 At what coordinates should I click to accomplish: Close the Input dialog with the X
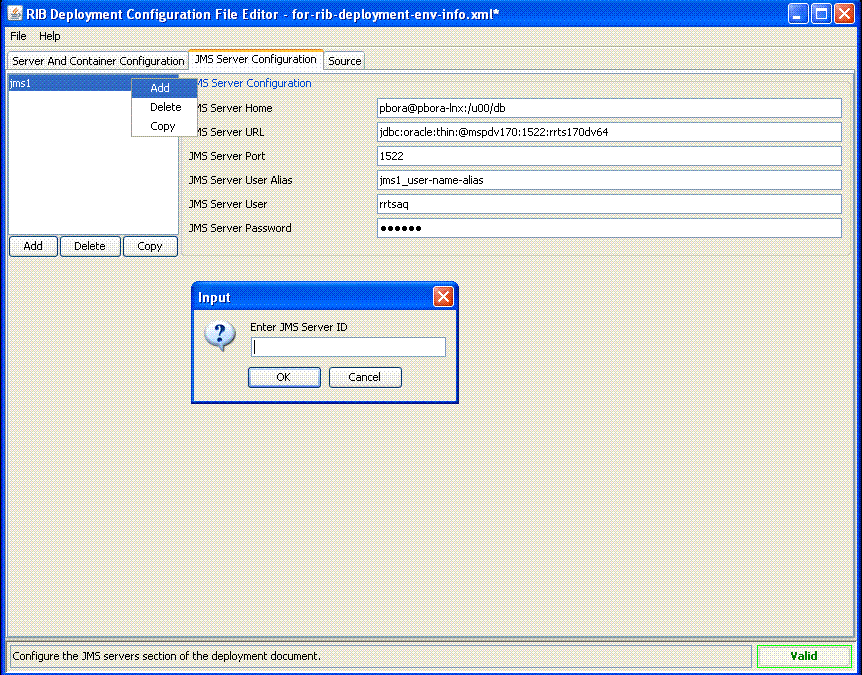(x=443, y=297)
